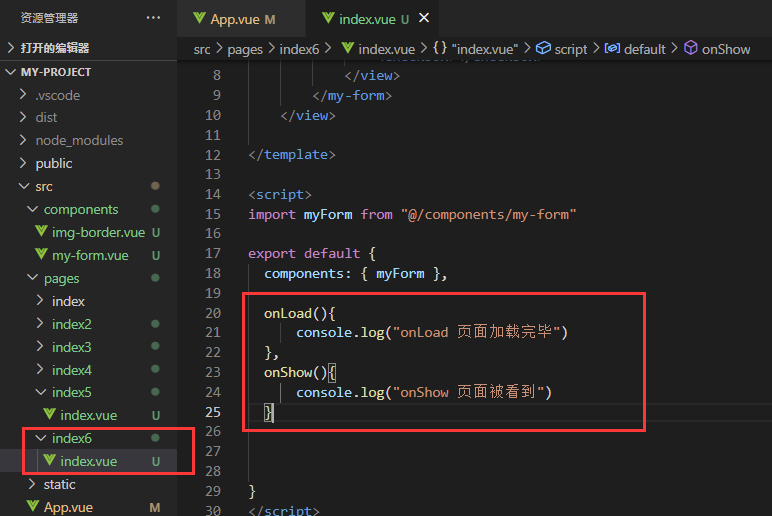Click the pages breadcrumb segment
Screen dimensions: 772x516
pos(245,49)
